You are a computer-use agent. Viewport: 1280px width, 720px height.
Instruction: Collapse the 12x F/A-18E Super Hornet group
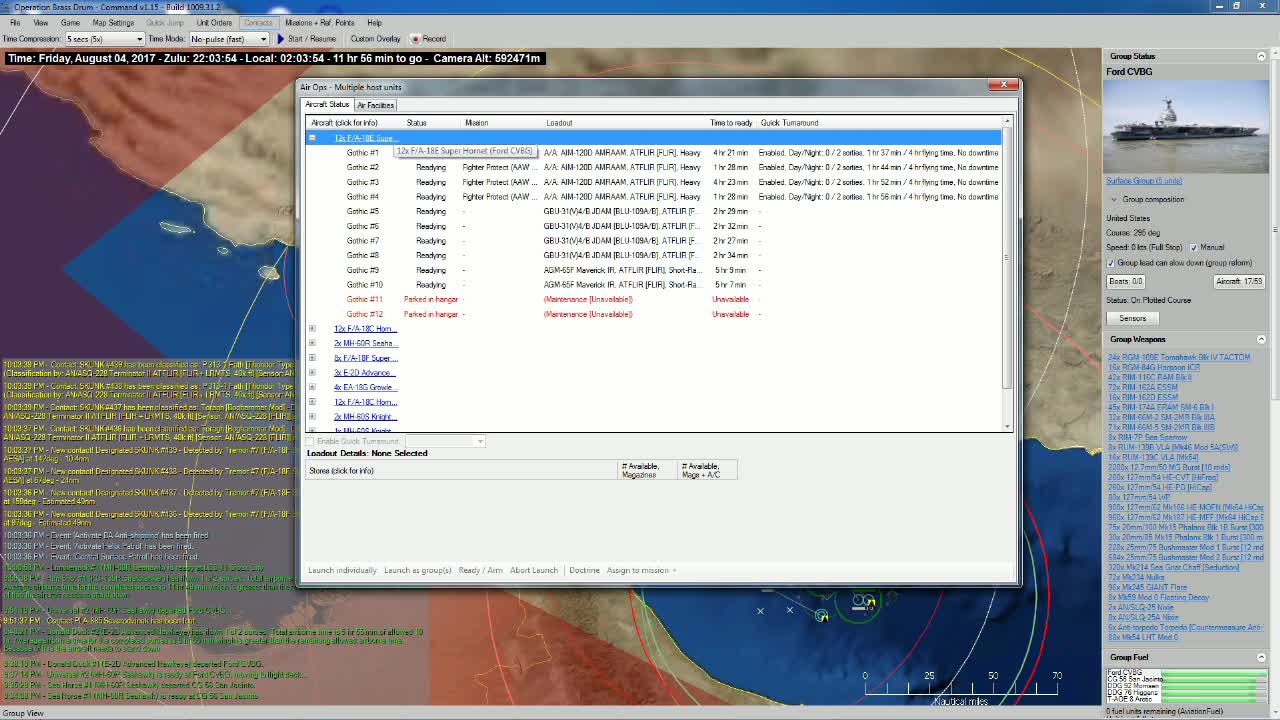pyautogui.click(x=312, y=138)
